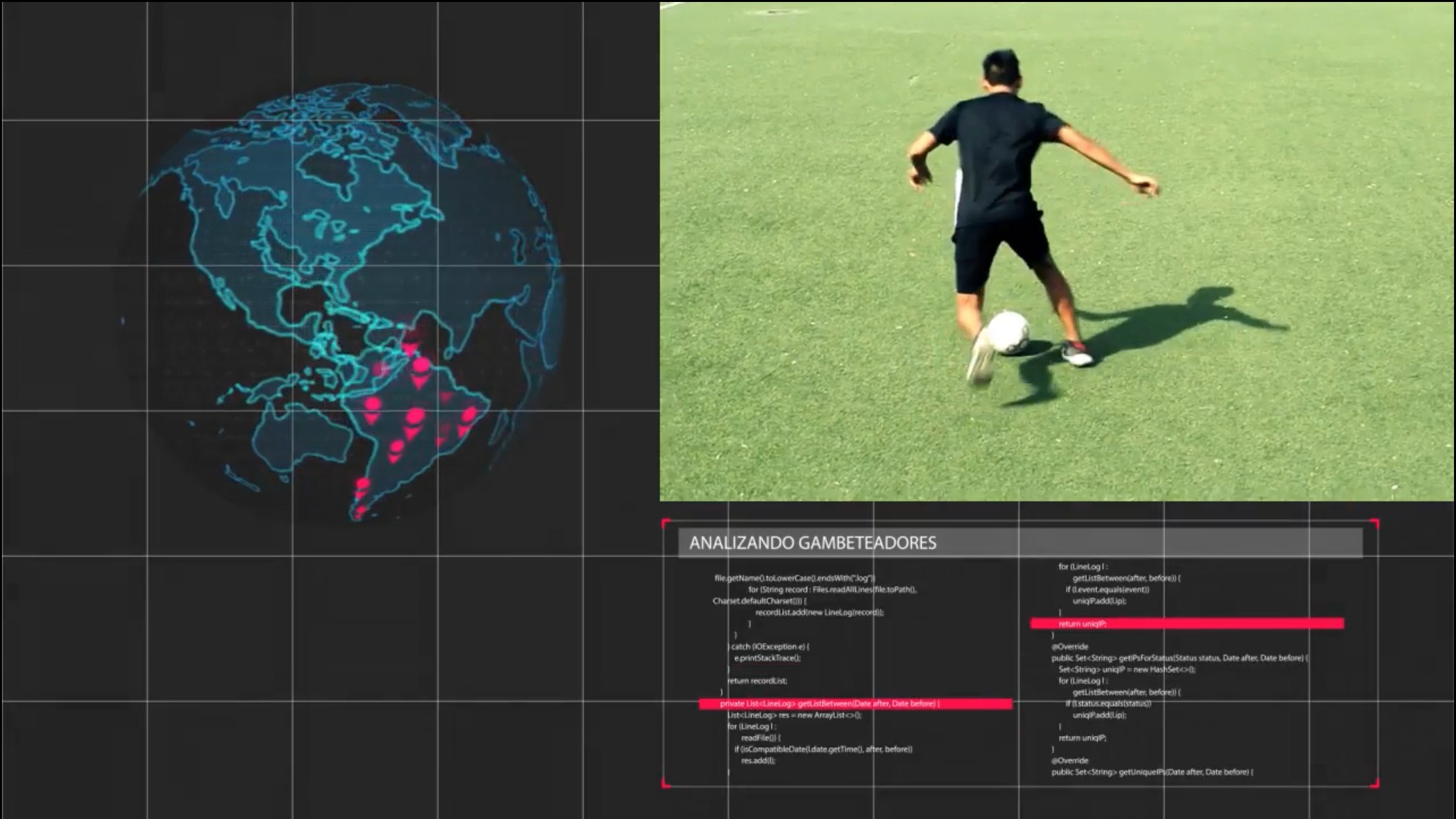
Task: Click the 'for (String record : Files.readAllLines' line
Action: point(832,590)
